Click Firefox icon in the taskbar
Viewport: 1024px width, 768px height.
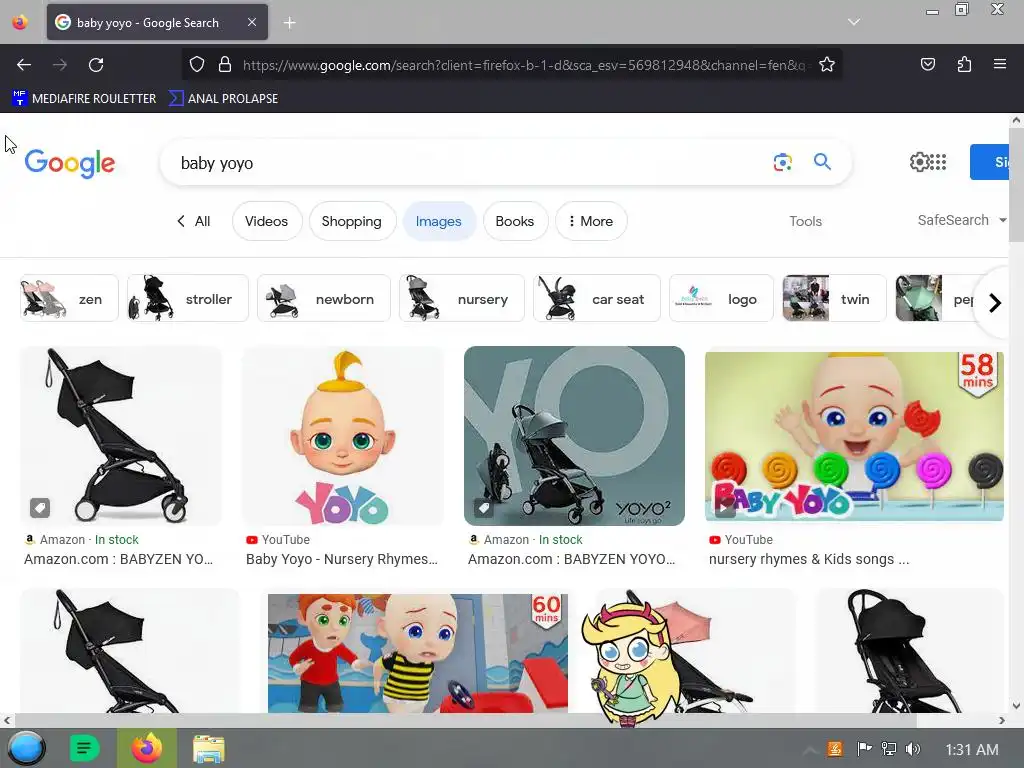click(147, 748)
